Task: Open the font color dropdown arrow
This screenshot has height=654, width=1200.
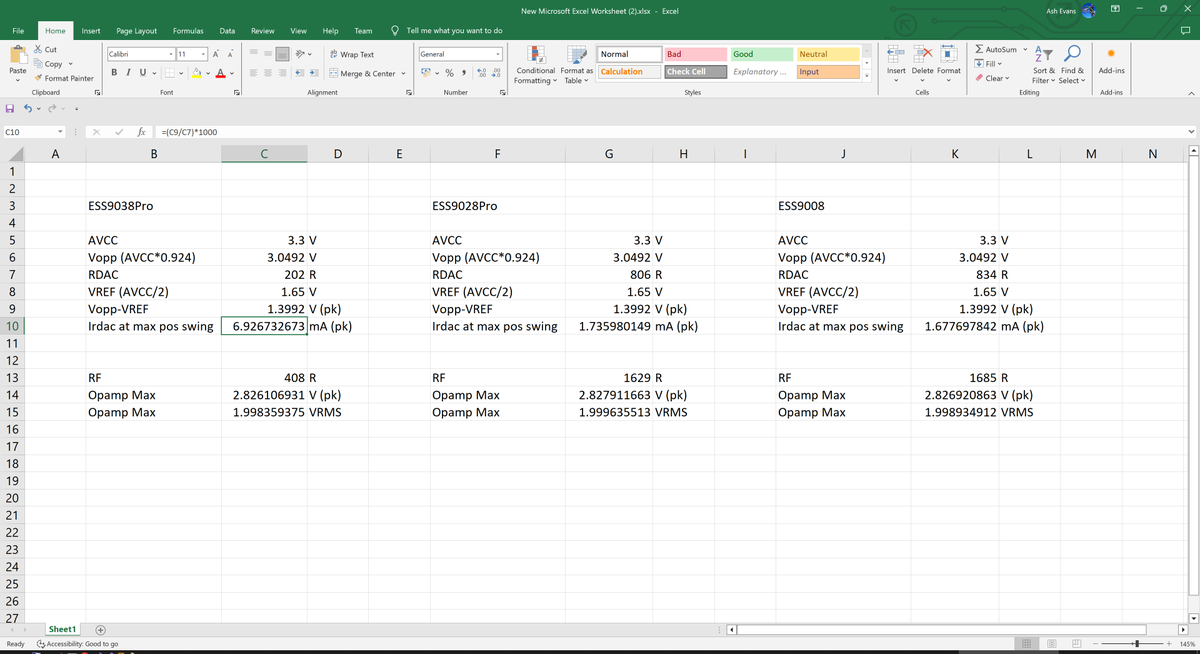Action: [232, 73]
